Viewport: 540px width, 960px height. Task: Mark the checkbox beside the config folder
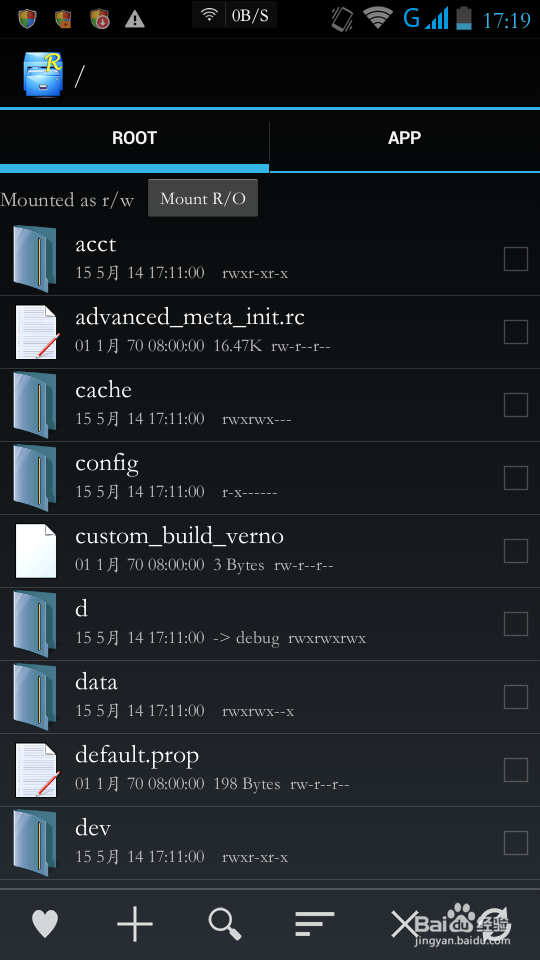pyautogui.click(x=516, y=478)
